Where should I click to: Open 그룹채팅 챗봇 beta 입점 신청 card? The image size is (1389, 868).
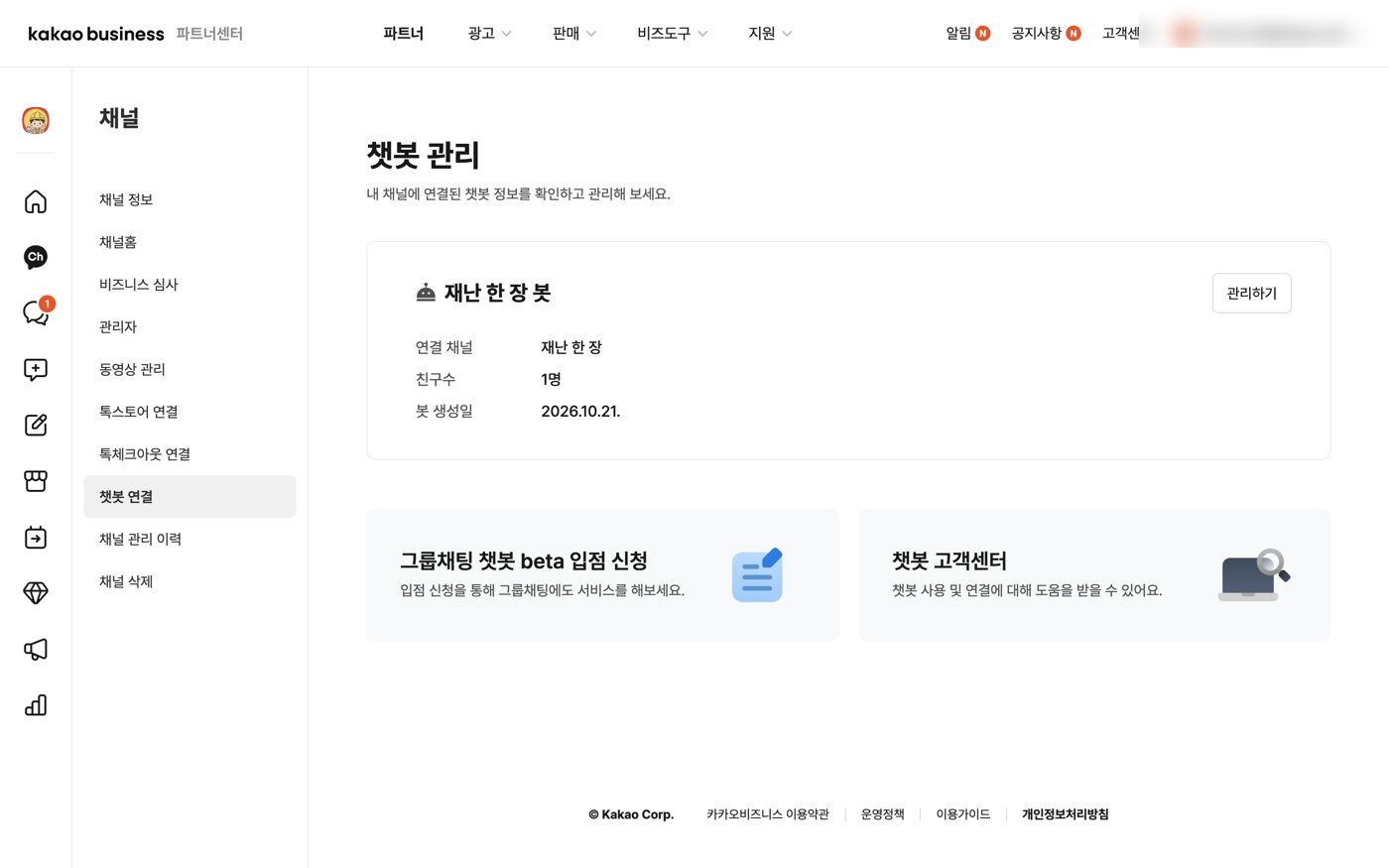point(603,575)
